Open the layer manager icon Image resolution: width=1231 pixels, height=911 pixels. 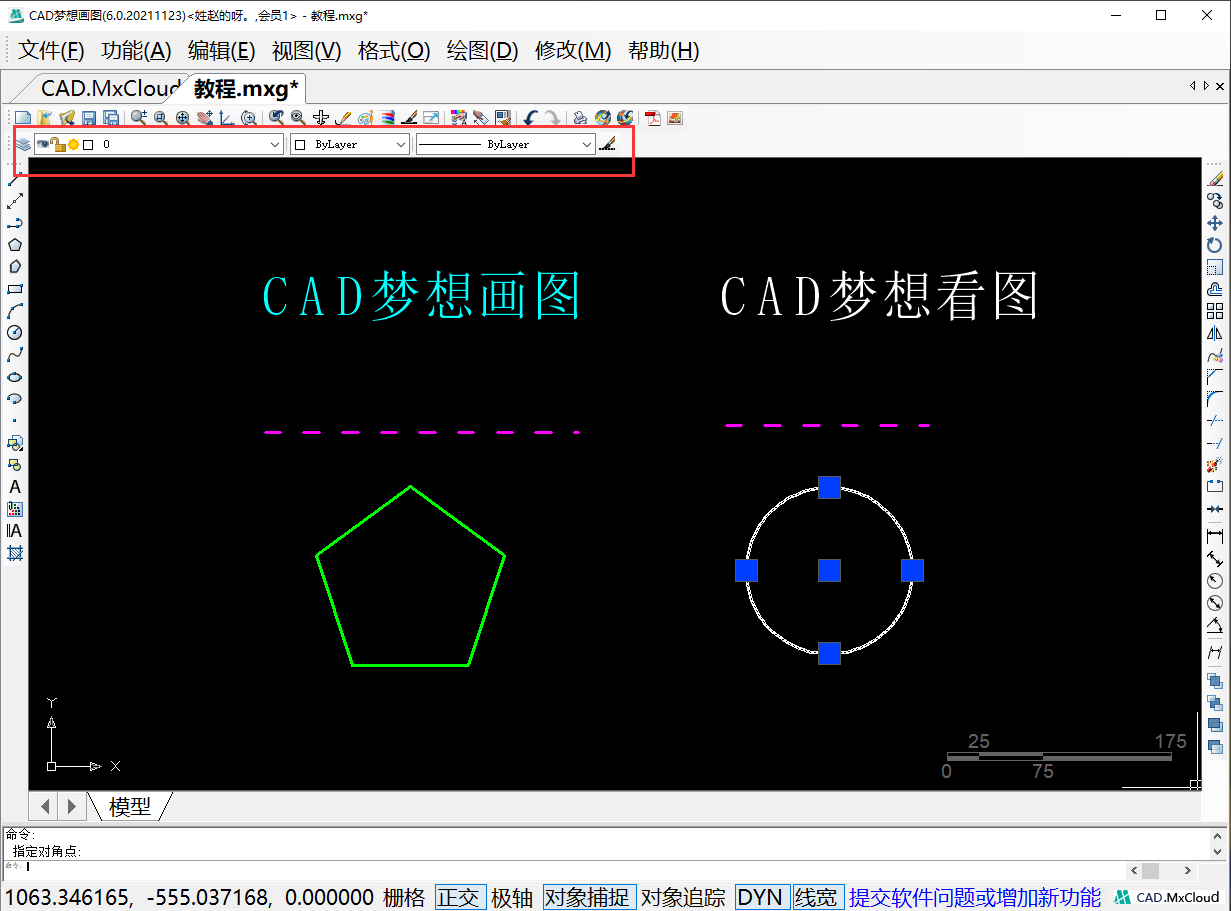tap(23, 144)
